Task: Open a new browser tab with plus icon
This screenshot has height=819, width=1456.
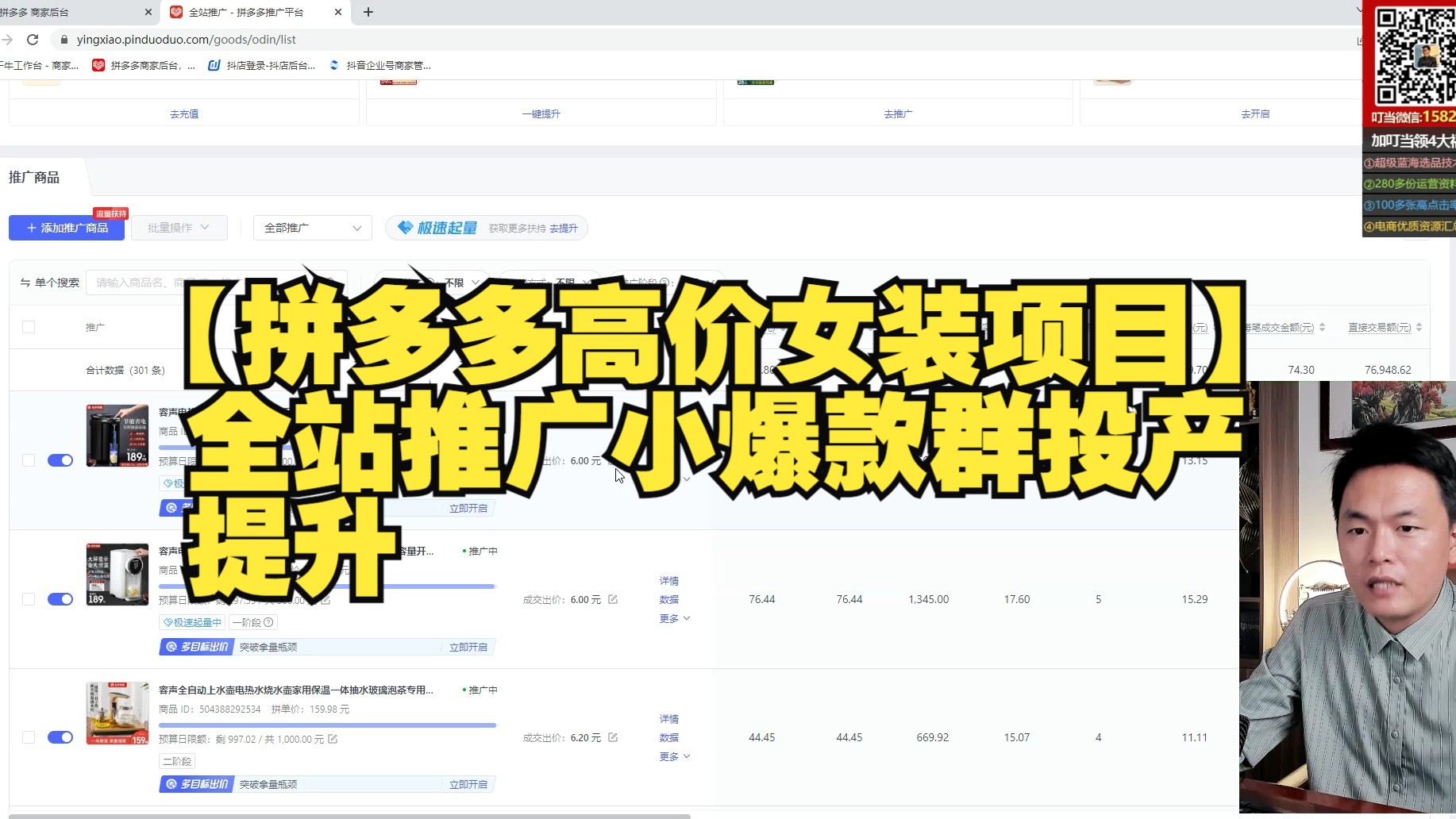Action: tap(368, 12)
